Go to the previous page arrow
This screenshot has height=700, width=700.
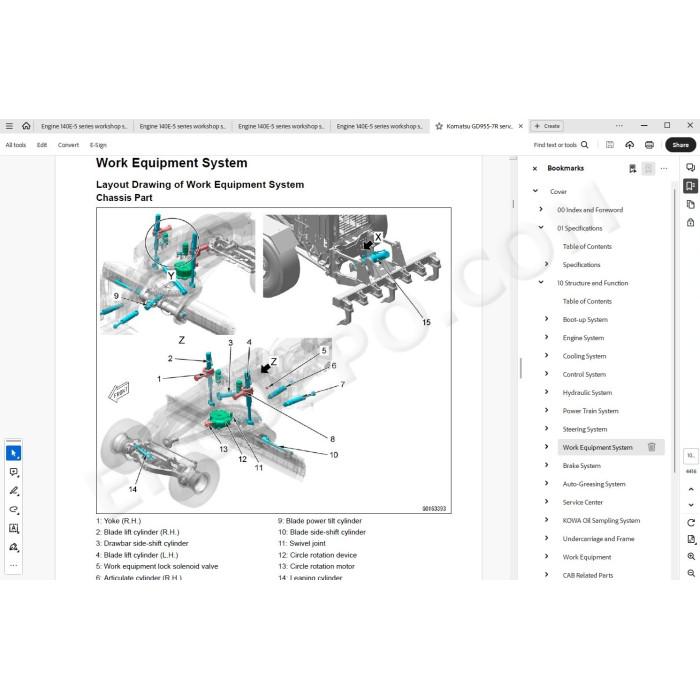click(x=691, y=489)
